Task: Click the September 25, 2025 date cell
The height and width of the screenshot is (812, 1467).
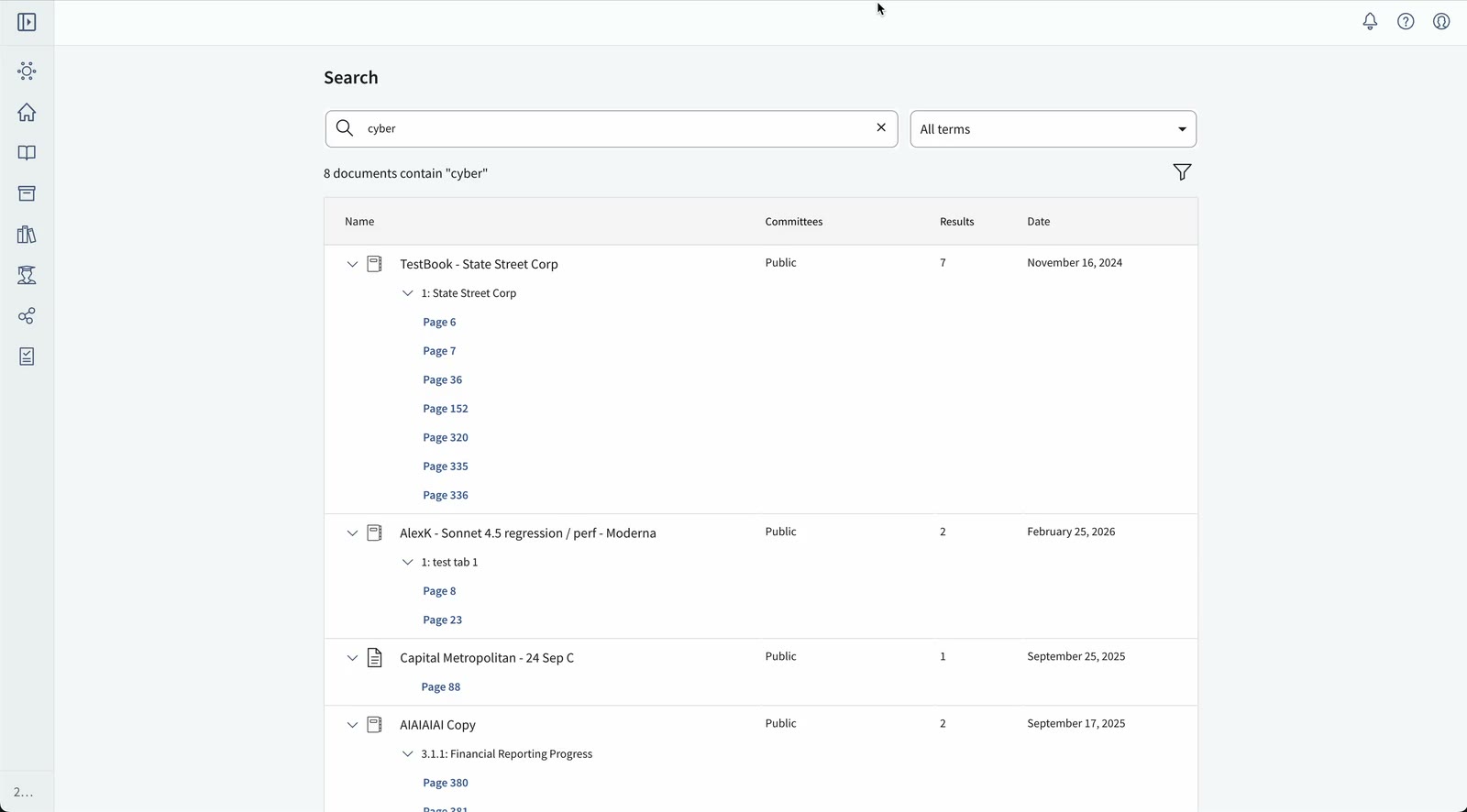Action: pos(1076,656)
